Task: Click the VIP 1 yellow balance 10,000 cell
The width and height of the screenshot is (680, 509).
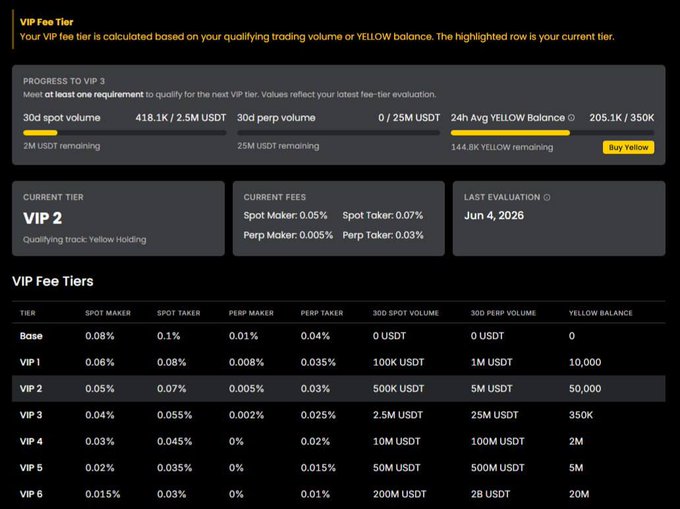Action: (585, 362)
